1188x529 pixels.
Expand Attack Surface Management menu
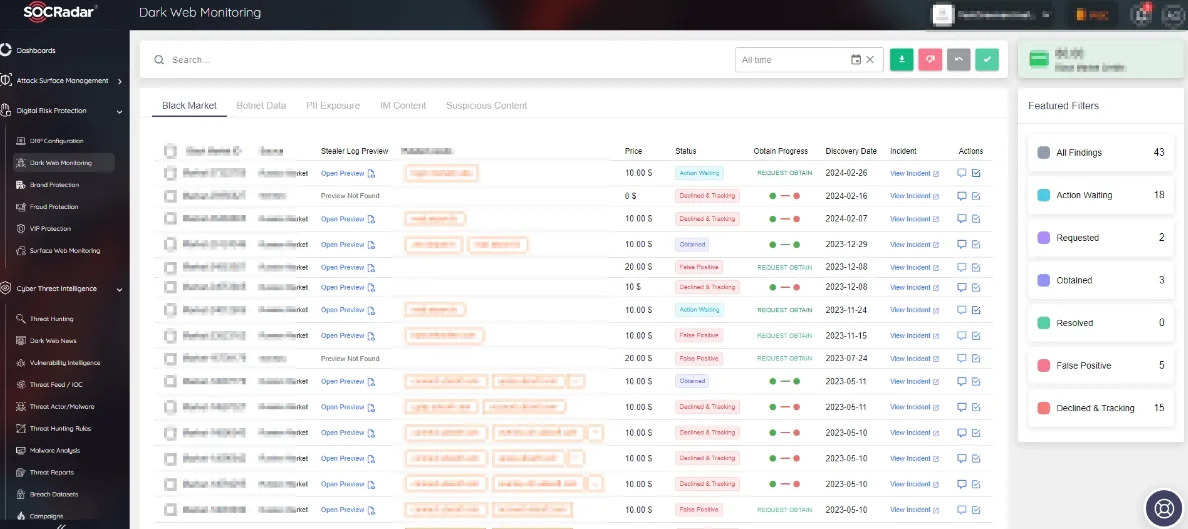pyautogui.click(x=119, y=81)
